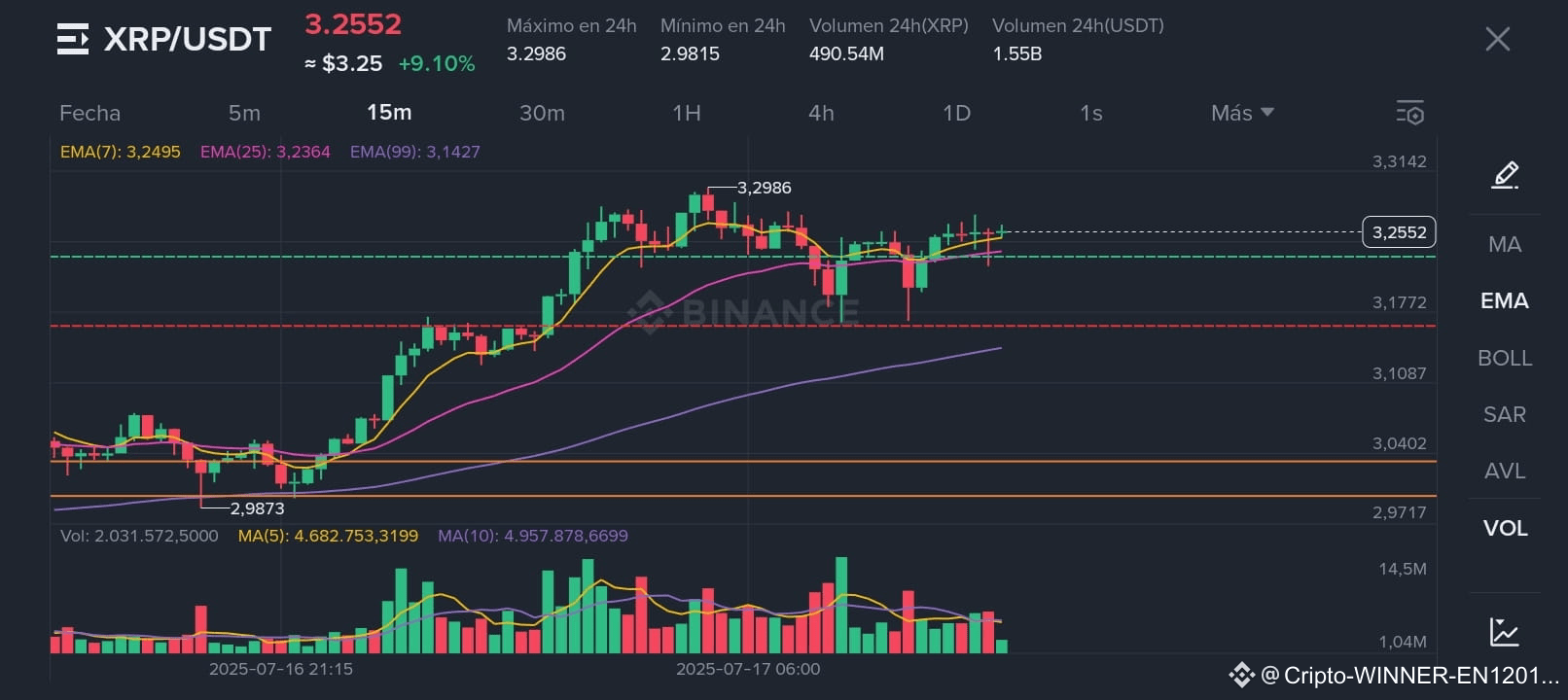The image size is (1568, 700).
Task: Click the ≈ $3.25 converted price
Action: (x=343, y=64)
